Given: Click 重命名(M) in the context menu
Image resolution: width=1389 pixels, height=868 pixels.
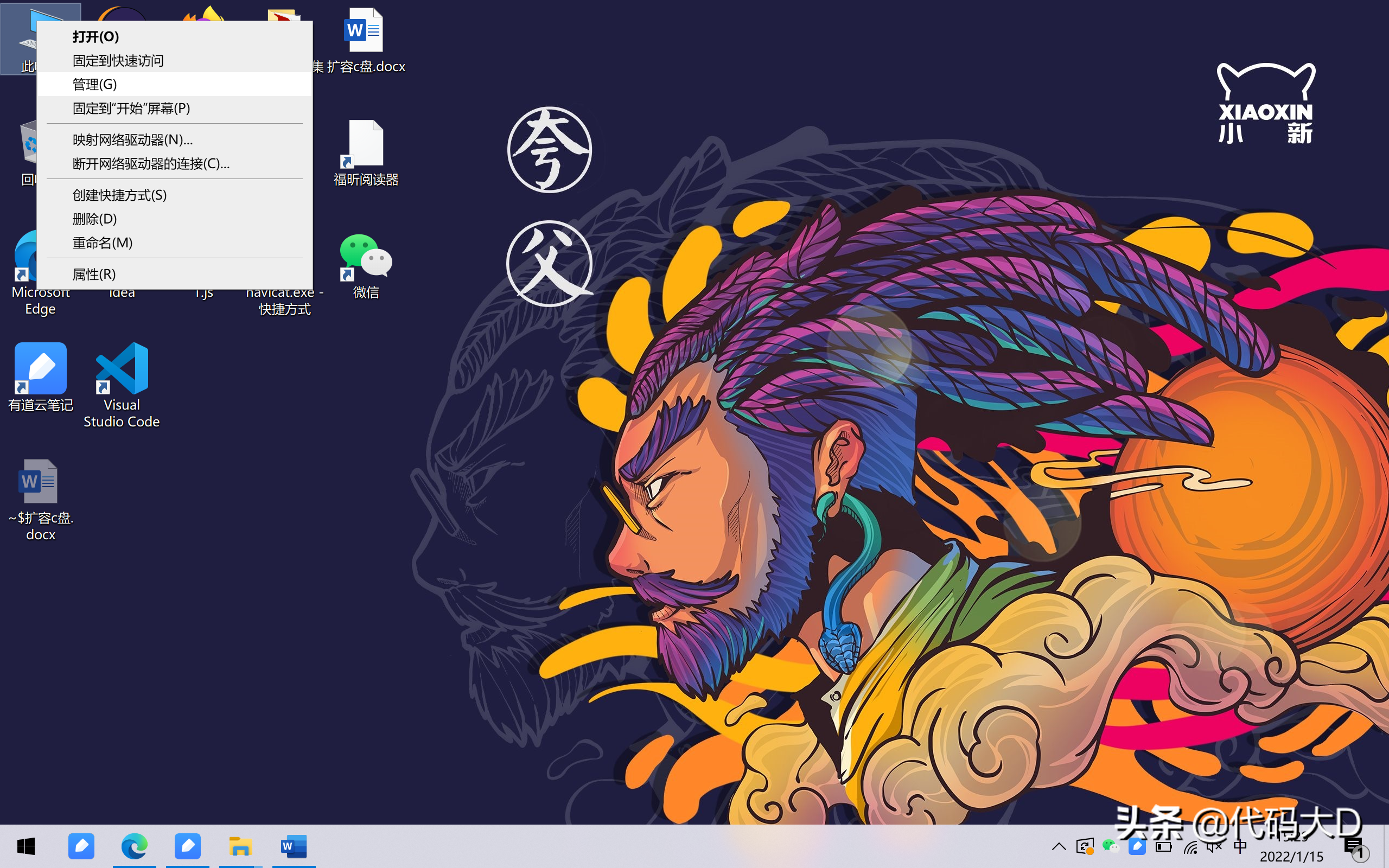Looking at the screenshot, I should 174,243.
